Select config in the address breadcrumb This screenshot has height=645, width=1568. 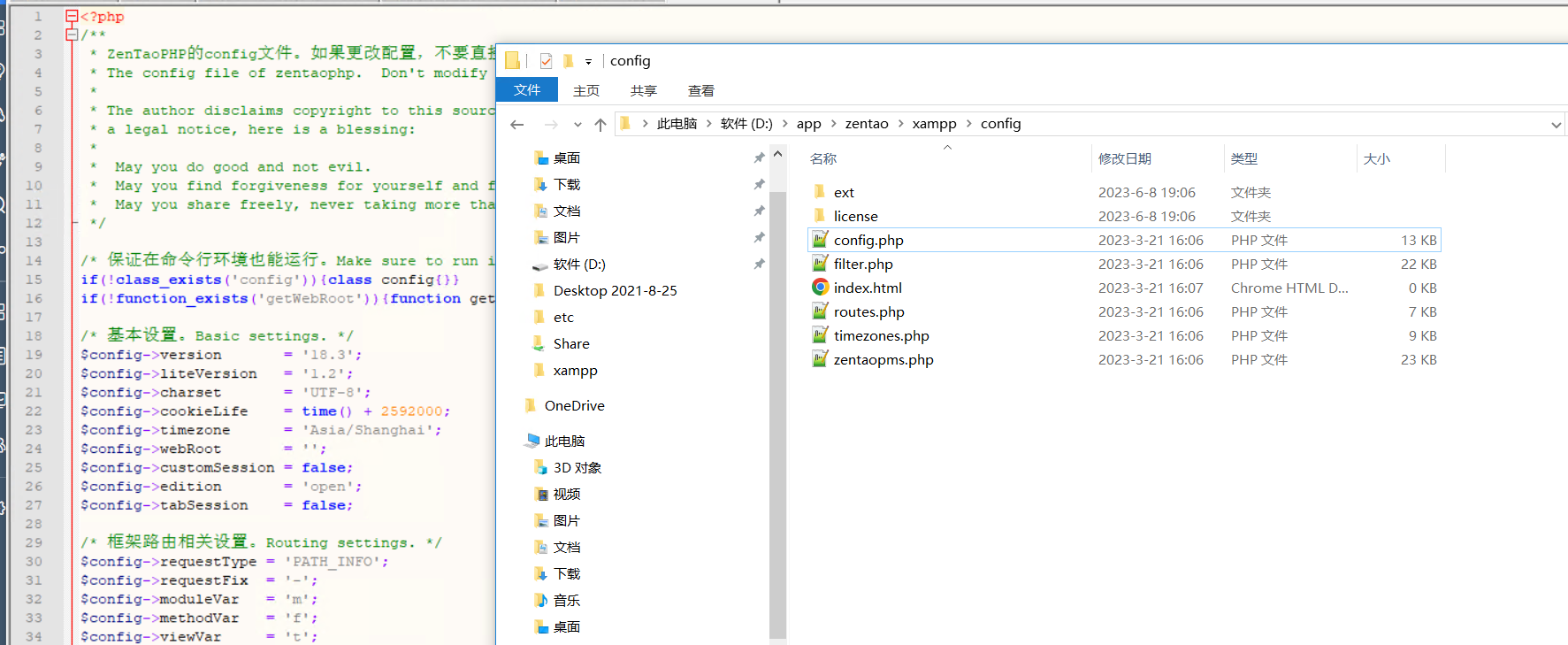(1000, 124)
